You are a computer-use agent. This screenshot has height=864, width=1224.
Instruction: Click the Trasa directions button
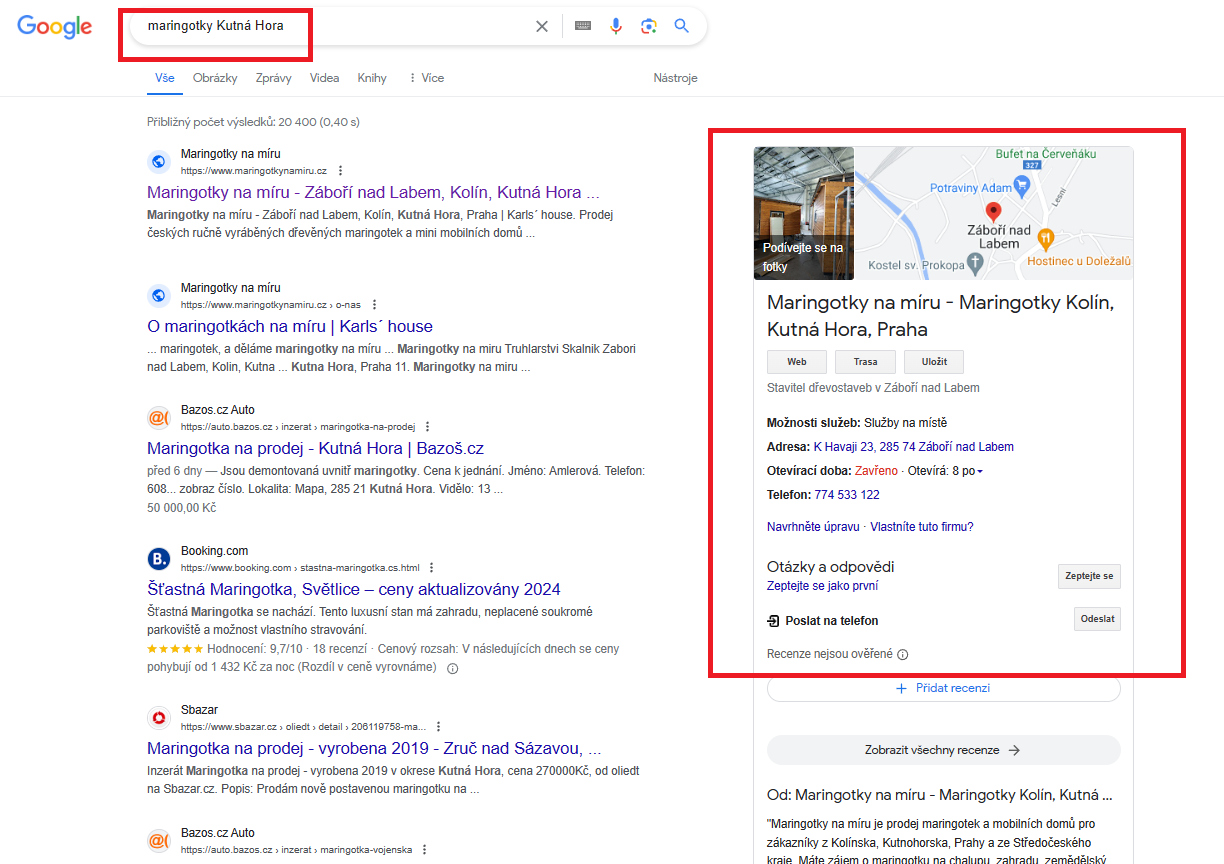tap(865, 362)
